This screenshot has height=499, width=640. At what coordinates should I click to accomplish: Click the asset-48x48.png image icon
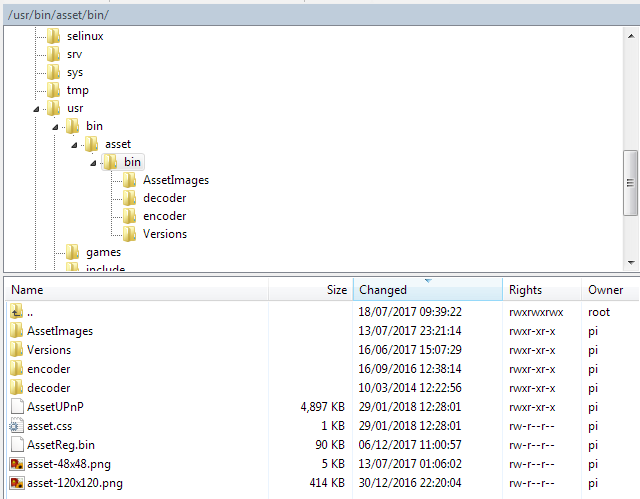pos(16,464)
